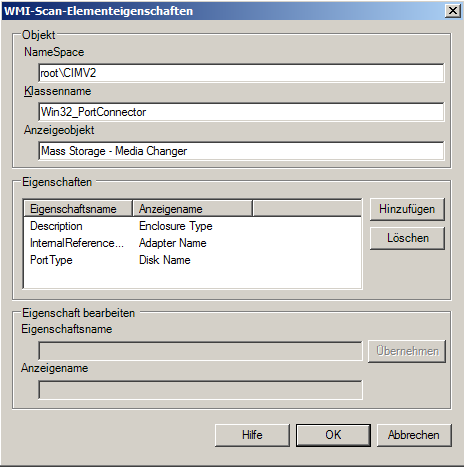Sort by Anzeigename column header
Image resolution: width=464 pixels, height=467 pixels.
click(x=192, y=209)
